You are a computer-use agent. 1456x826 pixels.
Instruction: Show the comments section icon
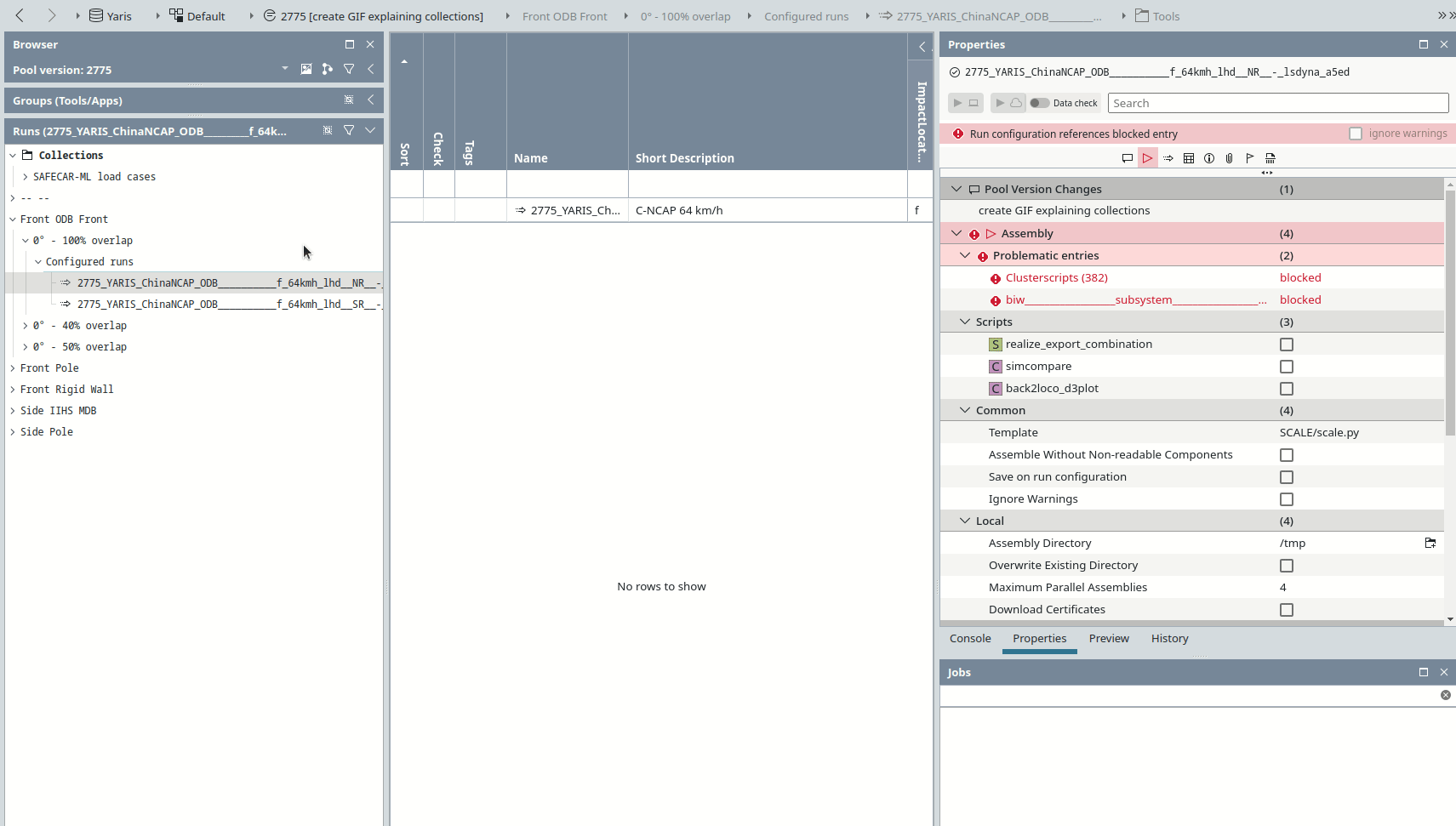[1128, 158]
